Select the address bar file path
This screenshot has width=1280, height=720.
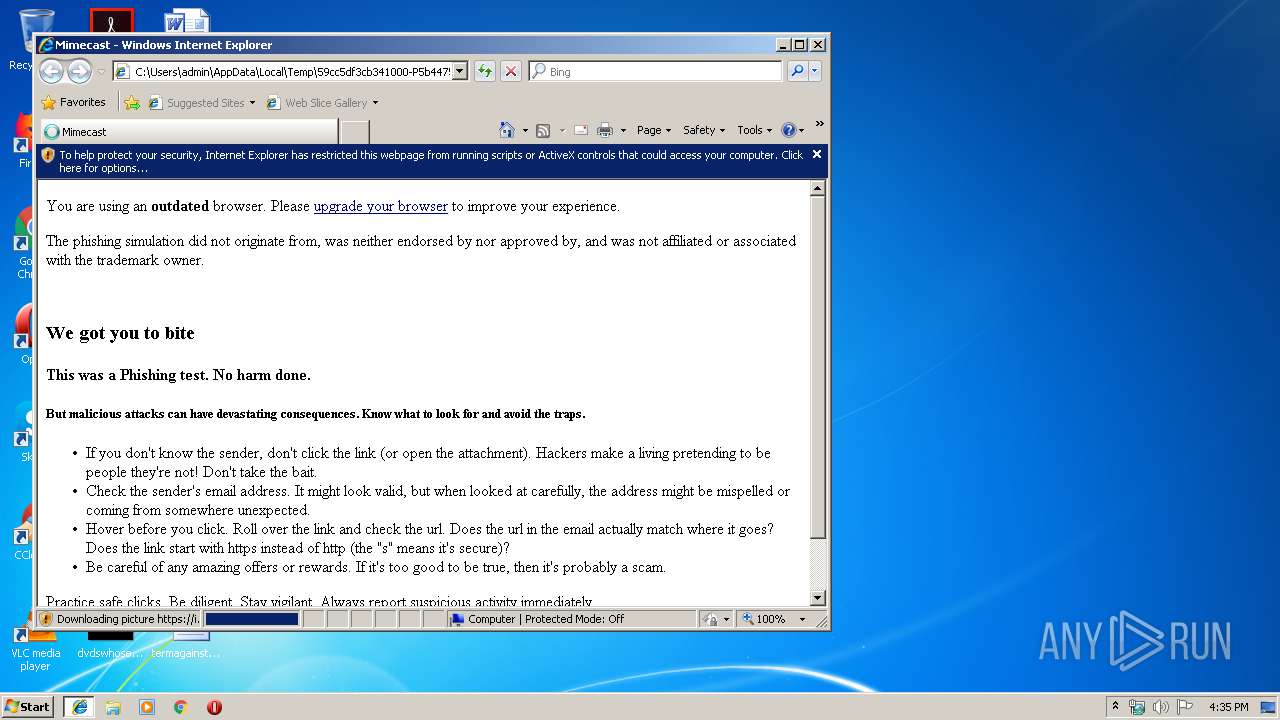click(292, 71)
